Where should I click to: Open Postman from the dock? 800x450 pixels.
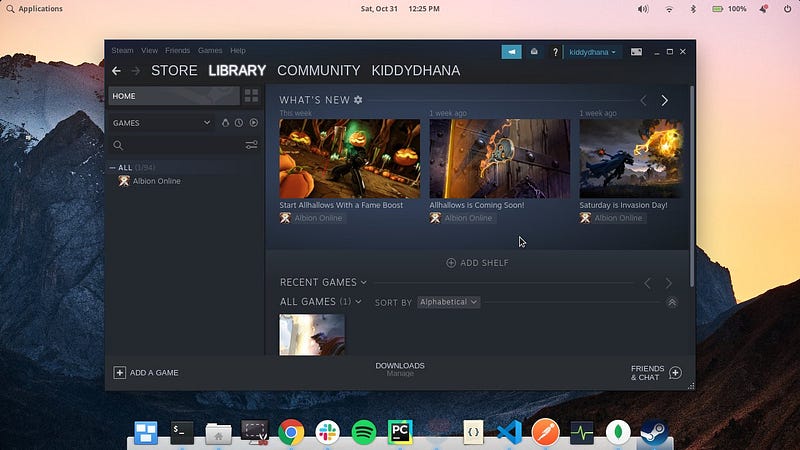[545, 433]
